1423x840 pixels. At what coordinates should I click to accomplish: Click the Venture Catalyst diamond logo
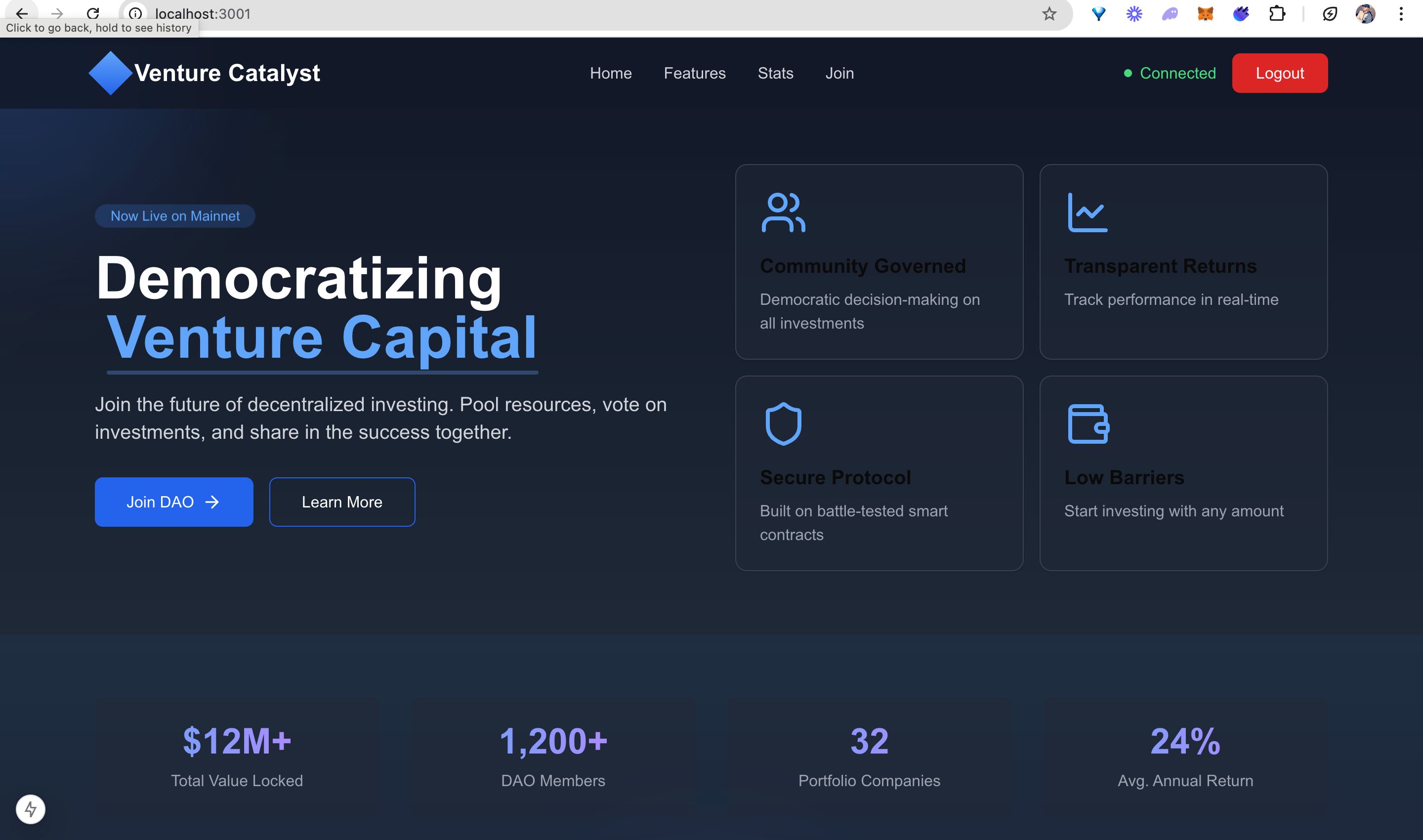pyautogui.click(x=110, y=73)
